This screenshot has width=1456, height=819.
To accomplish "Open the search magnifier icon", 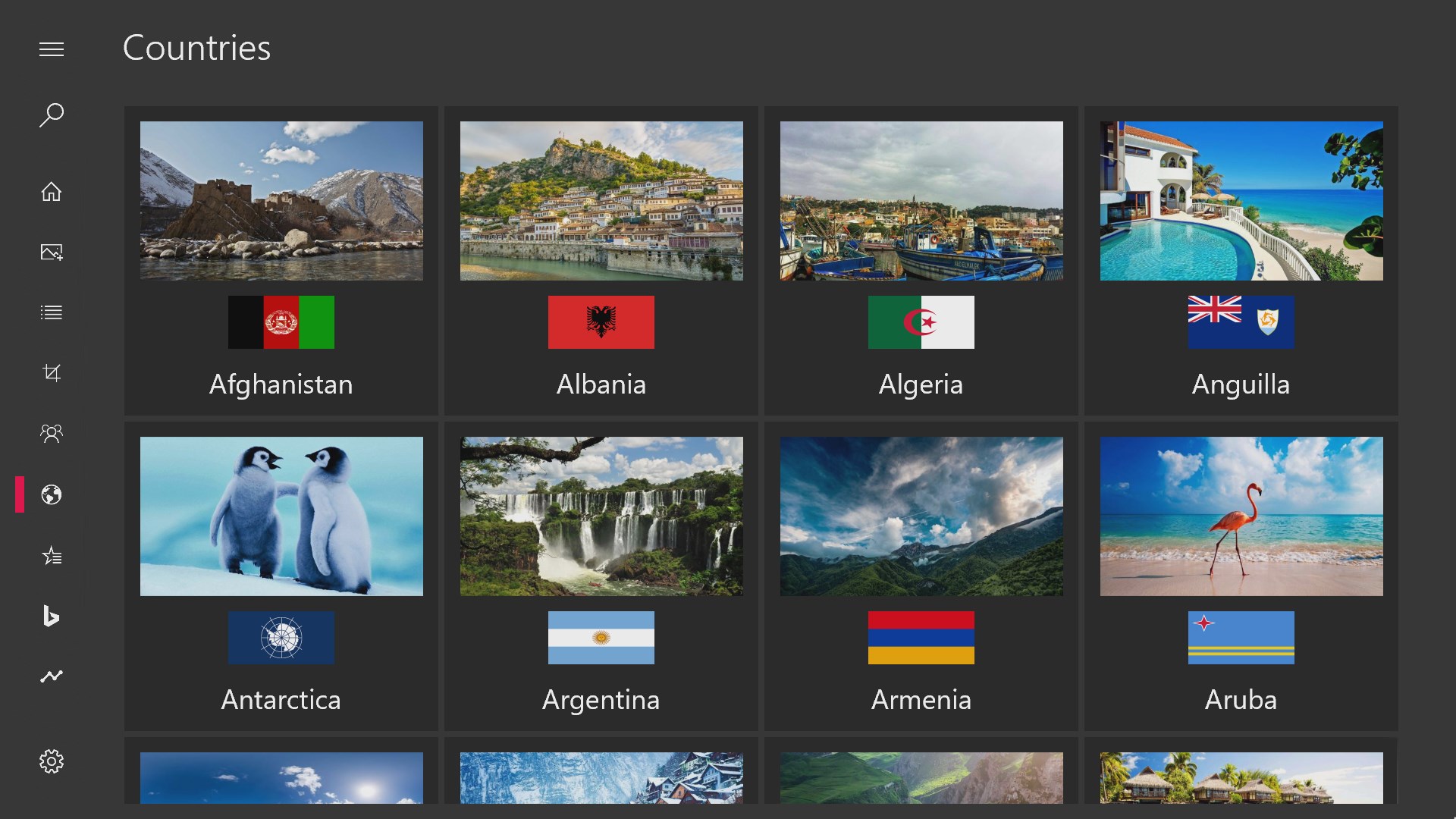I will [x=52, y=115].
